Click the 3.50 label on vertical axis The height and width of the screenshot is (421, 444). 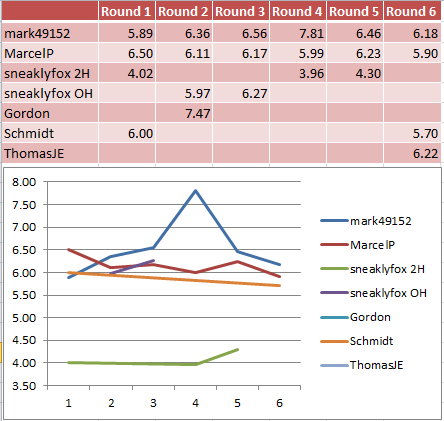pos(24,386)
